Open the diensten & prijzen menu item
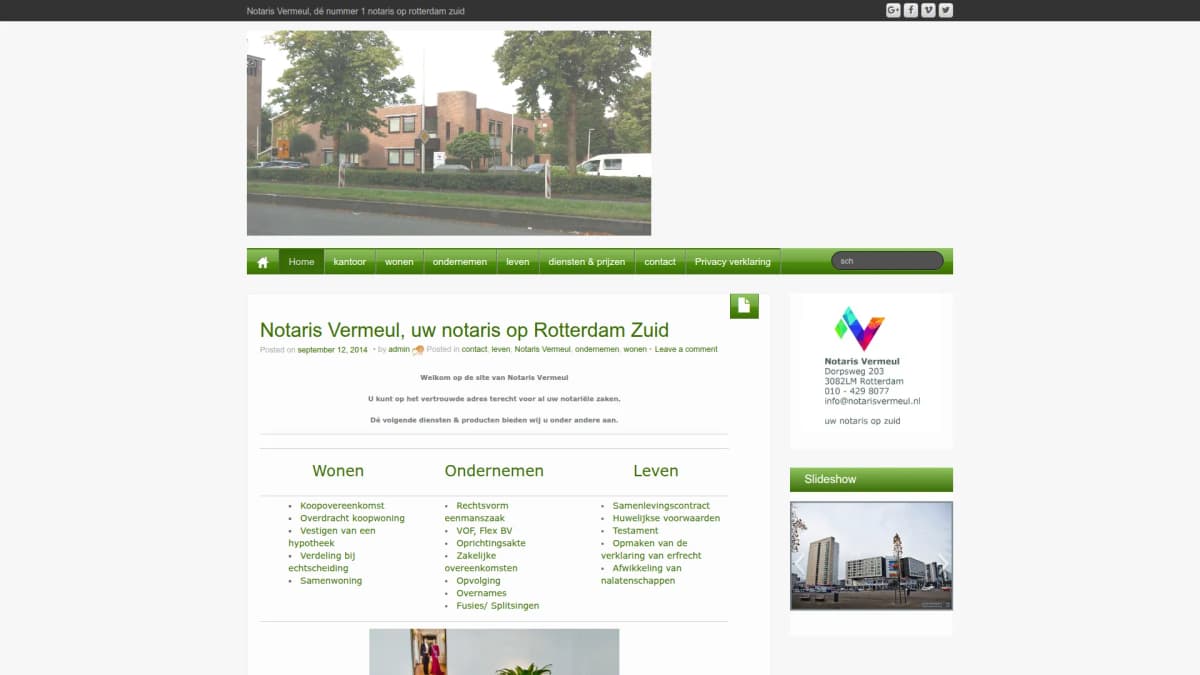Viewport: 1200px width, 675px height. pyautogui.click(x=586, y=261)
